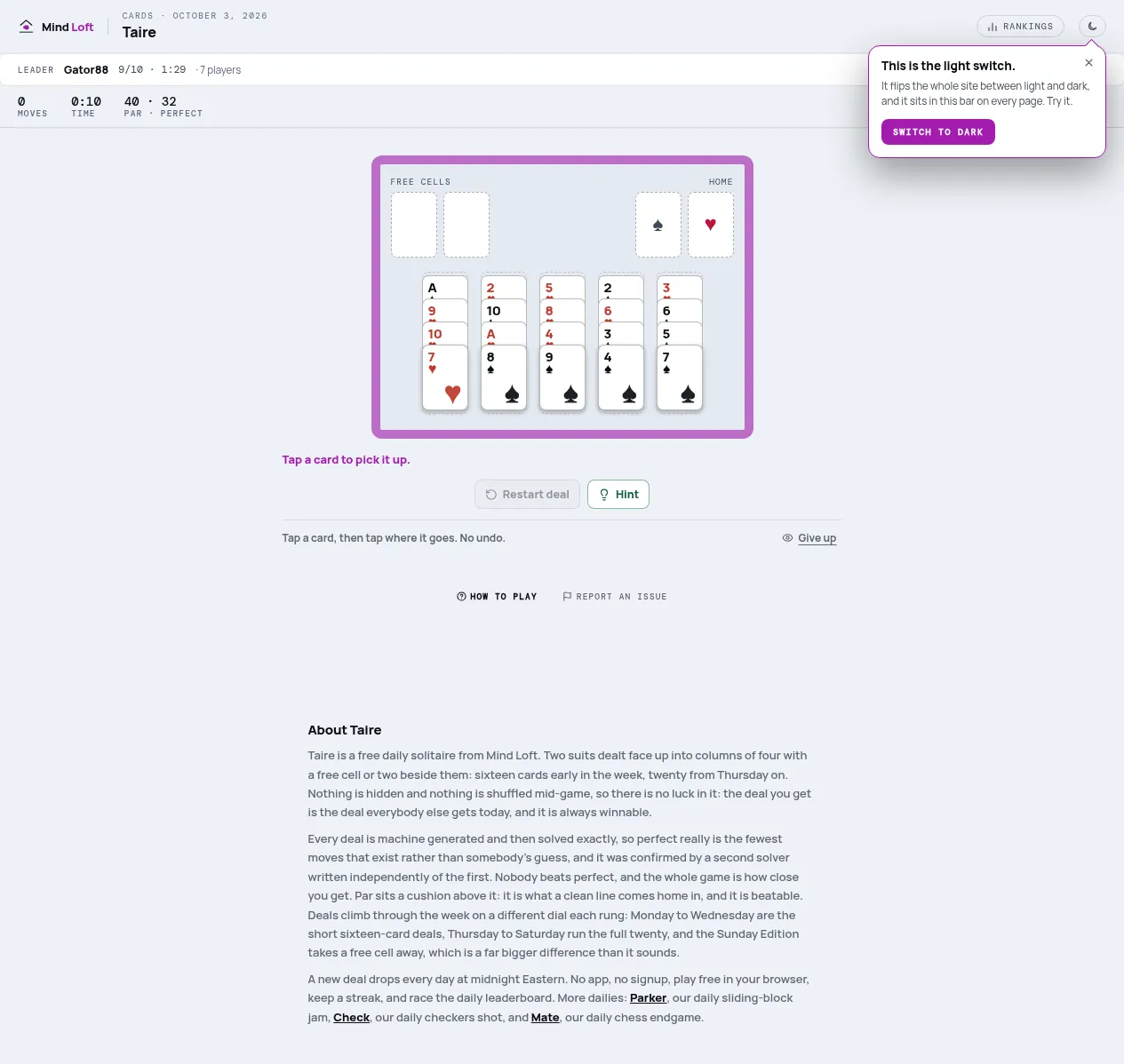The height and width of the screenshot is (1064, 1124).
Task: Click the leader name Gator88
Action: 86,70
